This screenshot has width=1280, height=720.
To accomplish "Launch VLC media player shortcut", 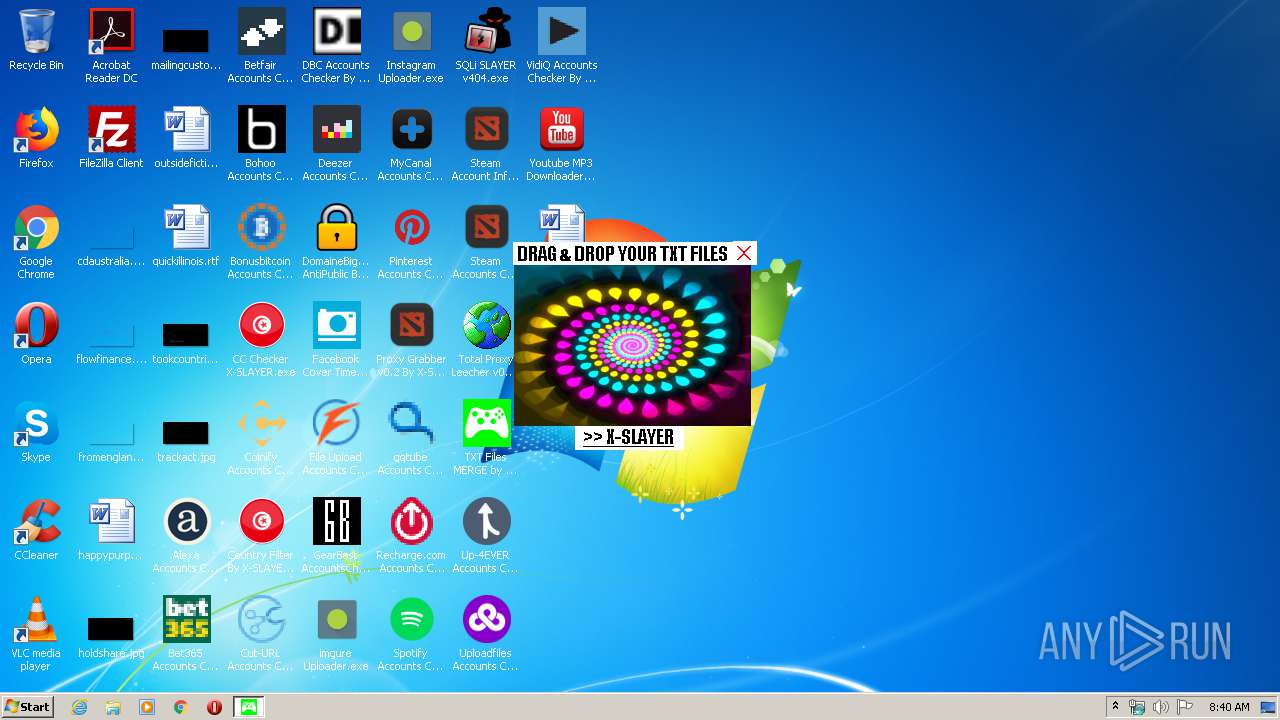I will 36,621.
